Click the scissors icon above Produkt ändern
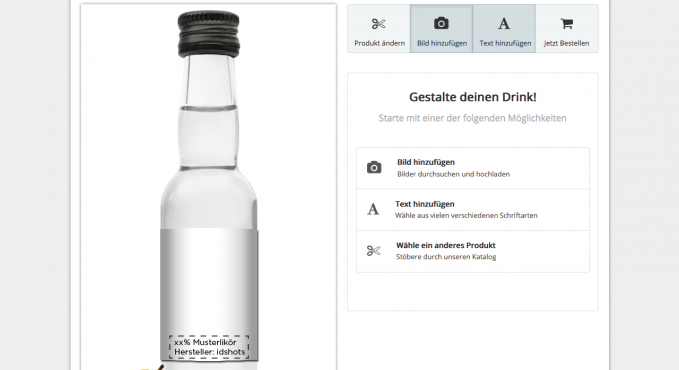Image resolution: width=679 pixels, height=370 pixels. tap(378, 24)
